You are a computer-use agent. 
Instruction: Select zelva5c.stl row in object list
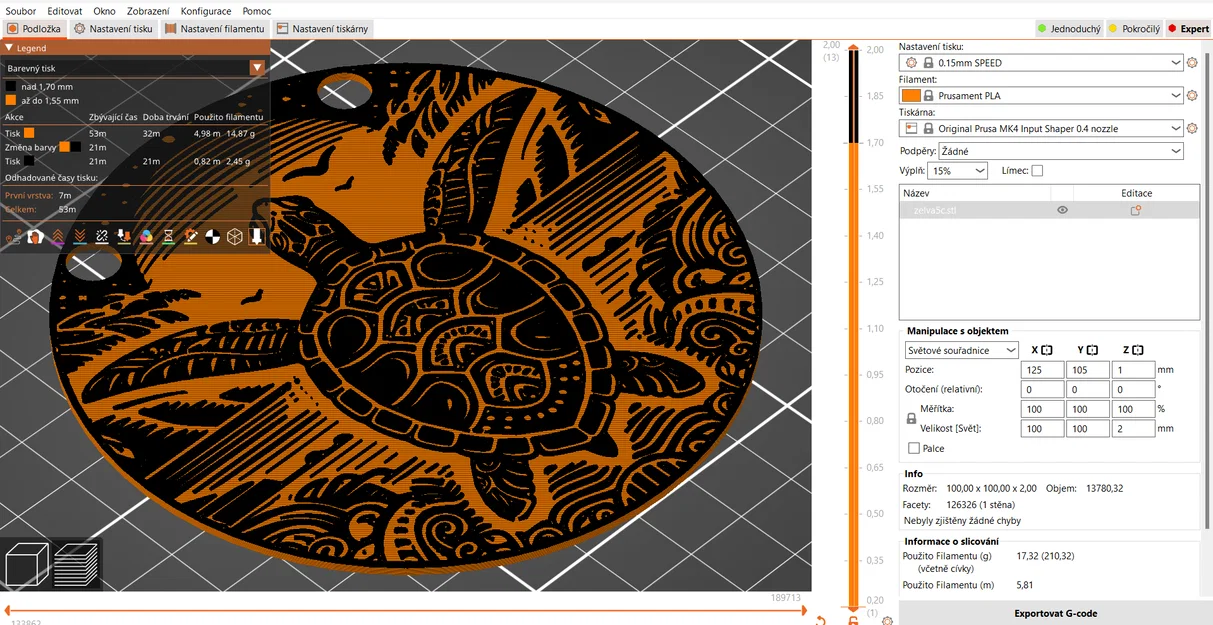[x=1049, y=210]
